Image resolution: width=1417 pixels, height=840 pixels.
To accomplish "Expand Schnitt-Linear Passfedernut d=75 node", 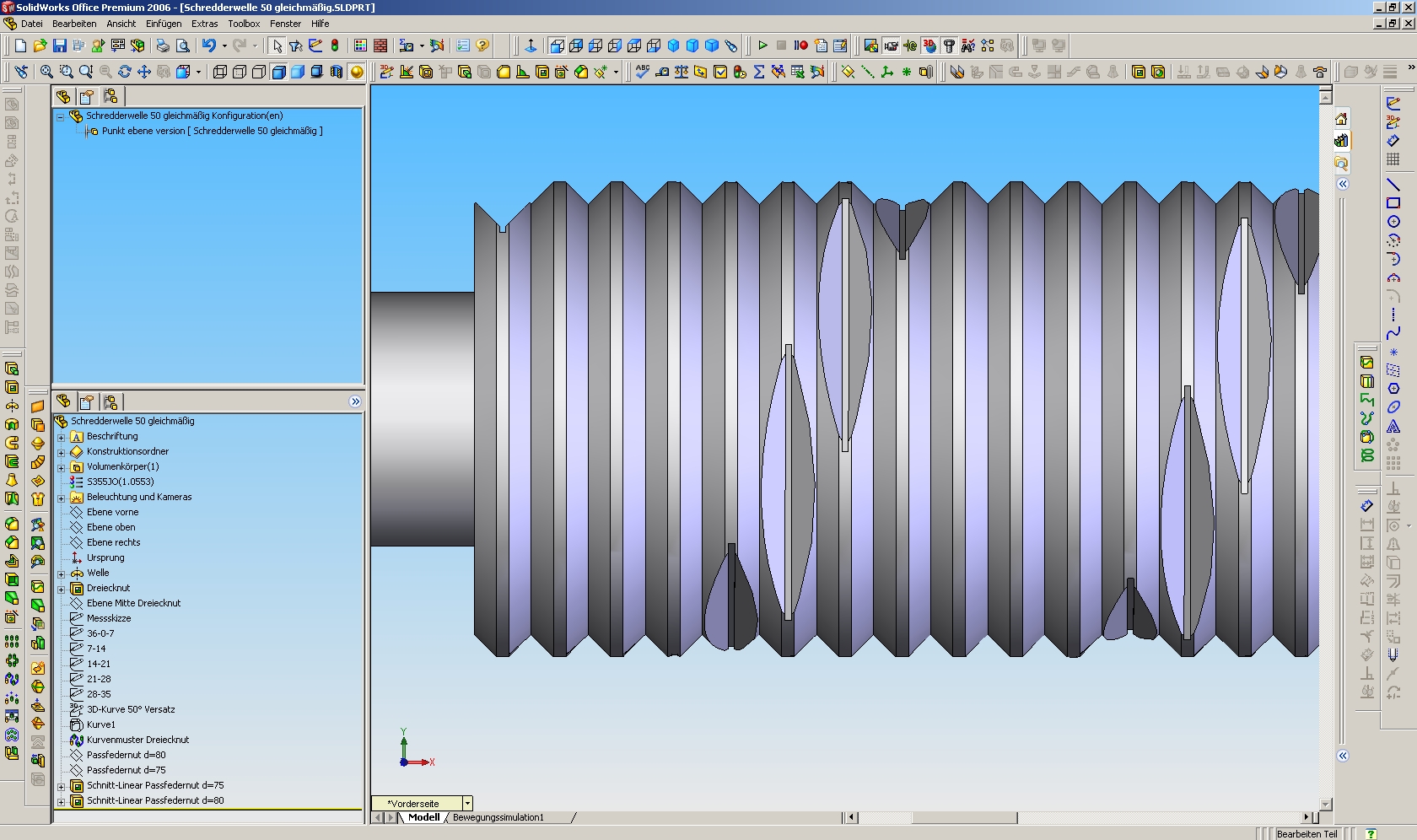I will pos(61,786).
